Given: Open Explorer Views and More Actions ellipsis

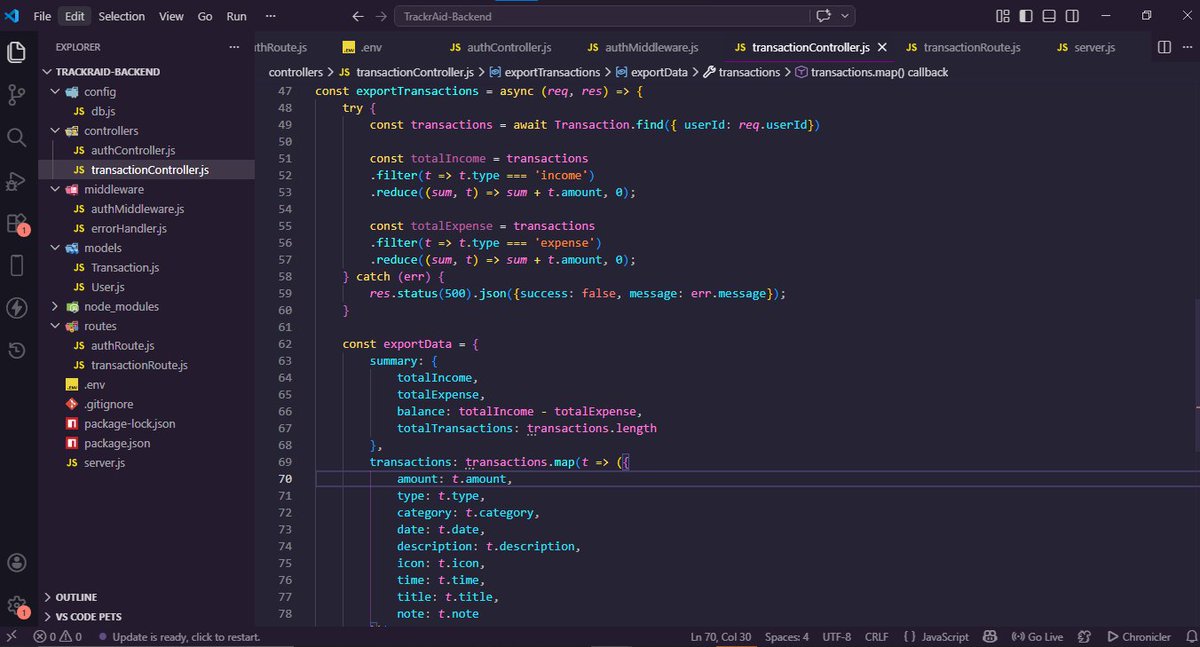Looking at the screenshot, I should point(235,47).
